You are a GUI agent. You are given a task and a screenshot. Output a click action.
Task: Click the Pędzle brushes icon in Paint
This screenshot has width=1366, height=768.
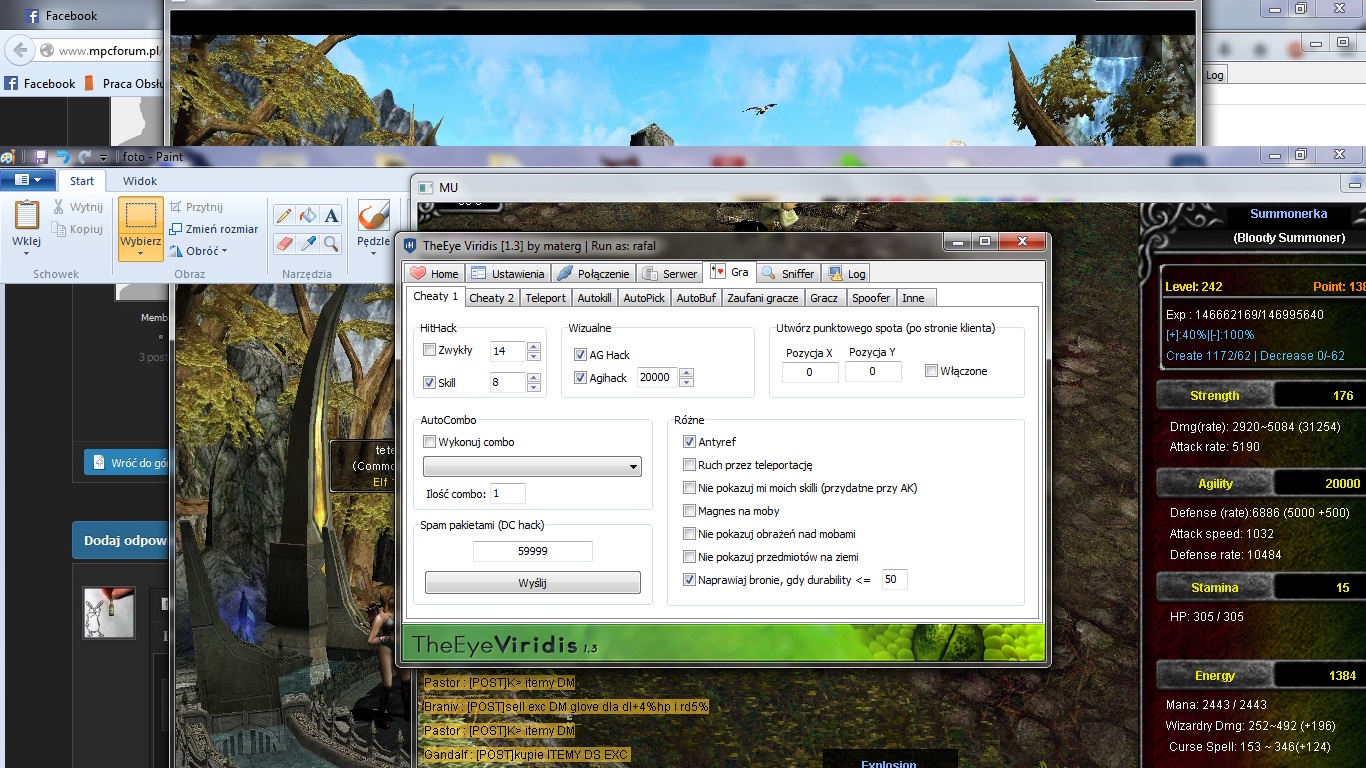coord(373,216)
